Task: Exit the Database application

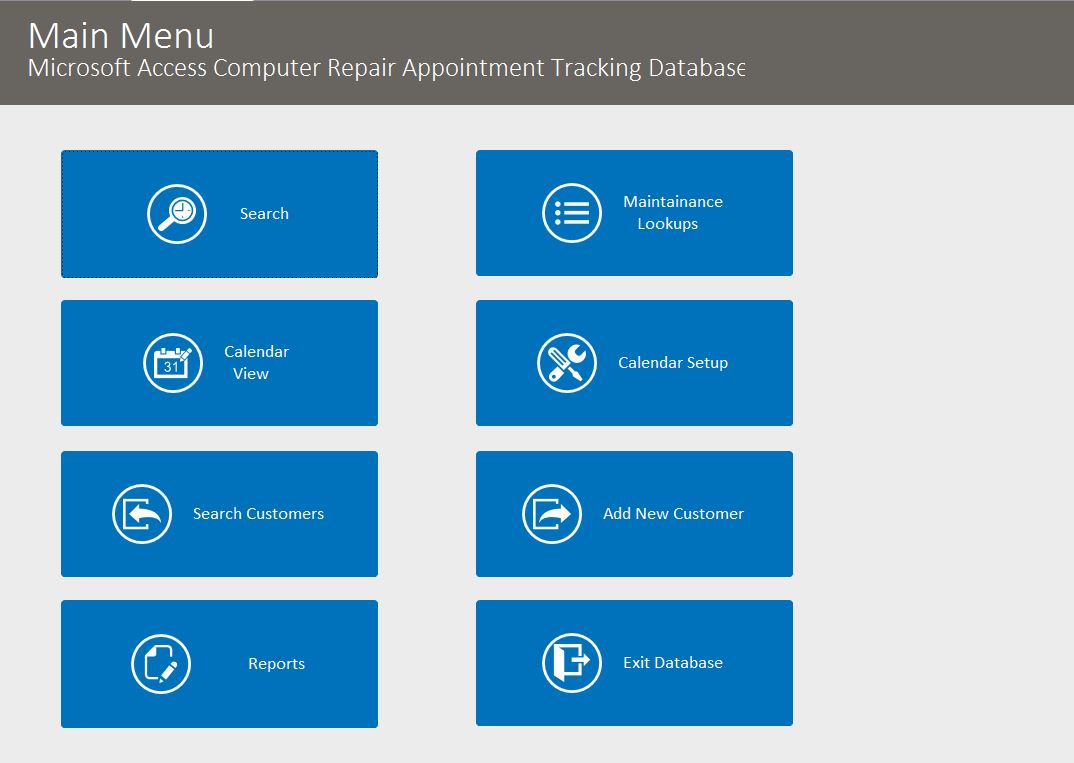Action: click(672, 662)
